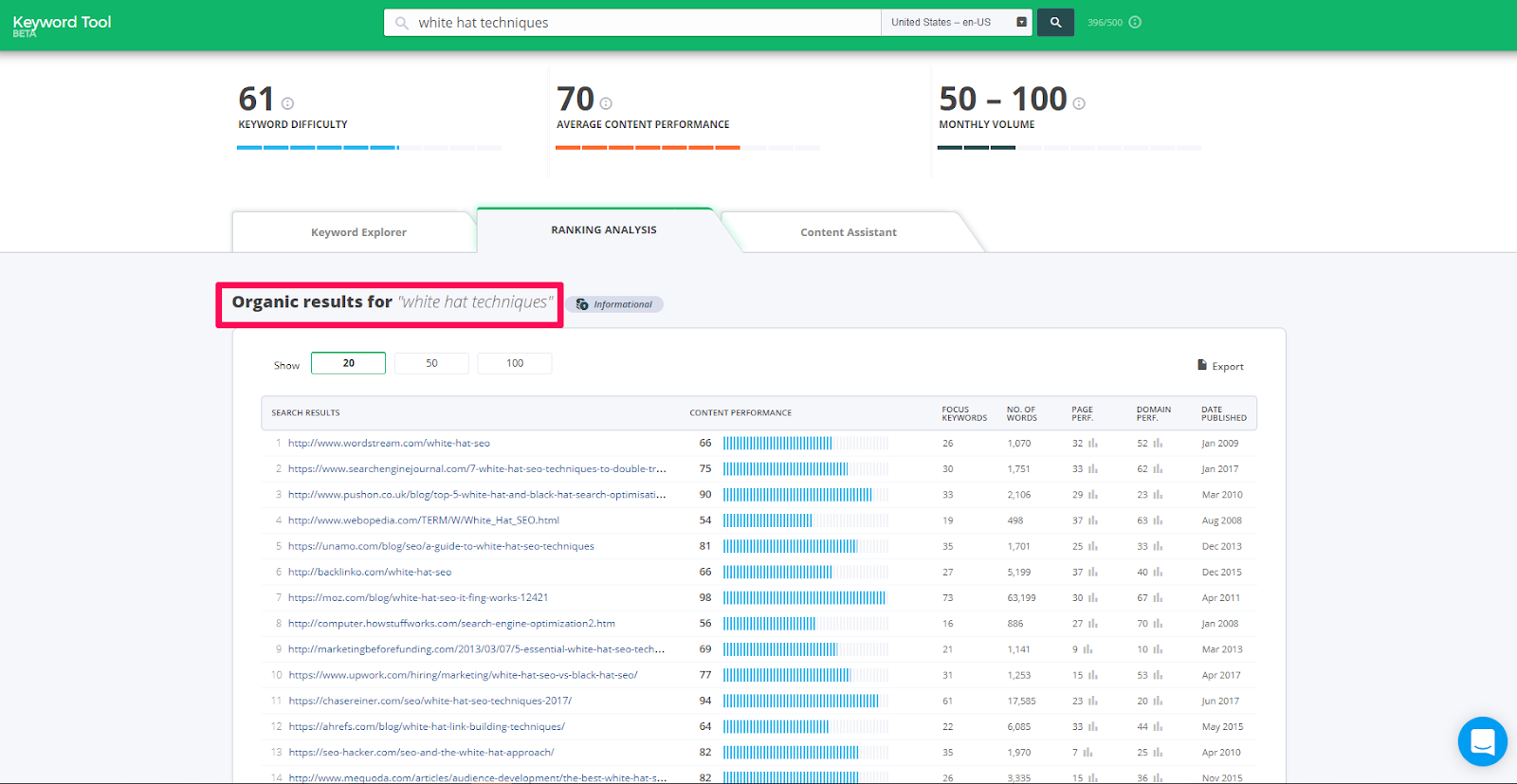Select the Ranking Analysis tab
Screen dimensions: 1517x784
point(604,230)
